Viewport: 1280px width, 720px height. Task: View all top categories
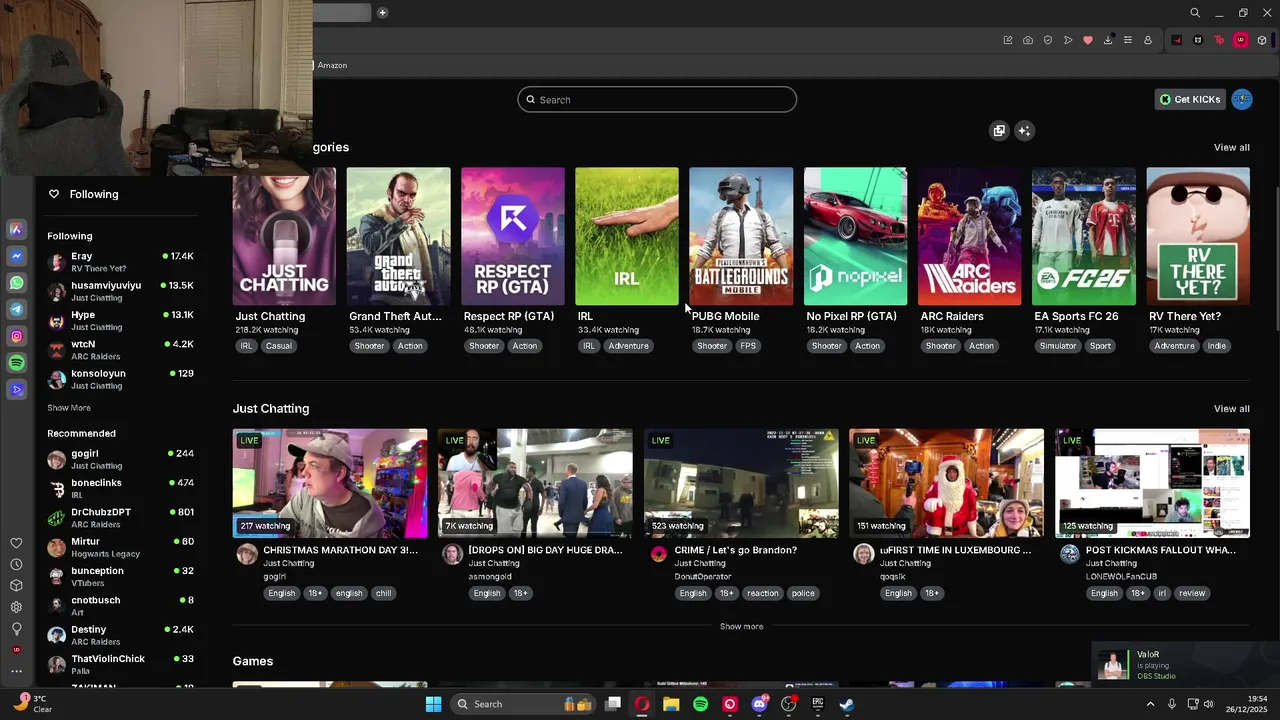1231,147
